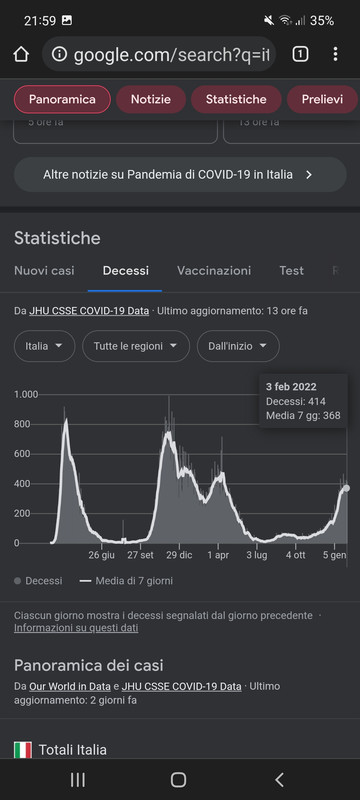Select the Notizie chip
Viewport: 360px width, 800px height.
coord(150,99)
